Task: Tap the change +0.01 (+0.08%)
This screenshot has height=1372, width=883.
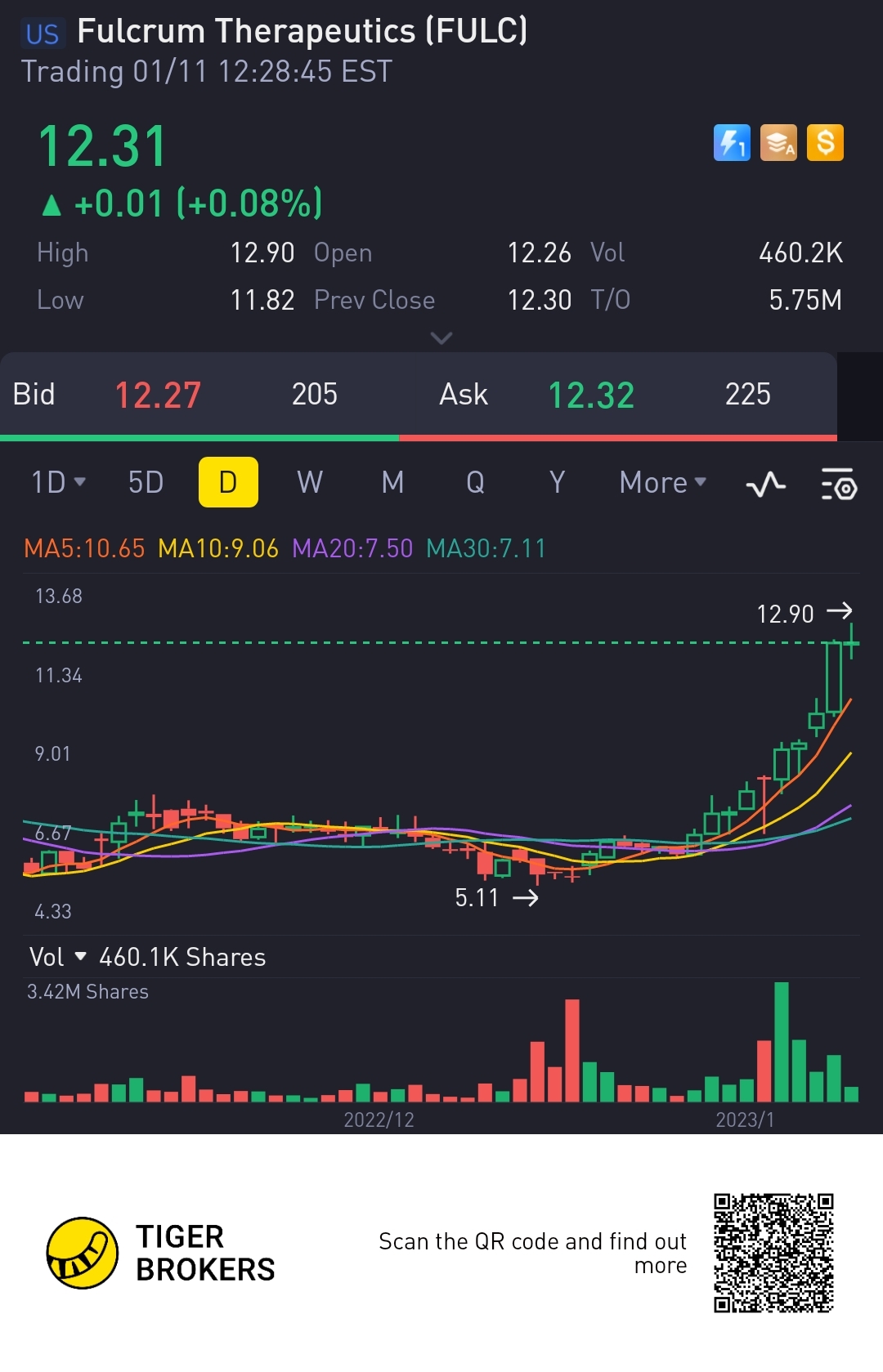Action: 182,203
